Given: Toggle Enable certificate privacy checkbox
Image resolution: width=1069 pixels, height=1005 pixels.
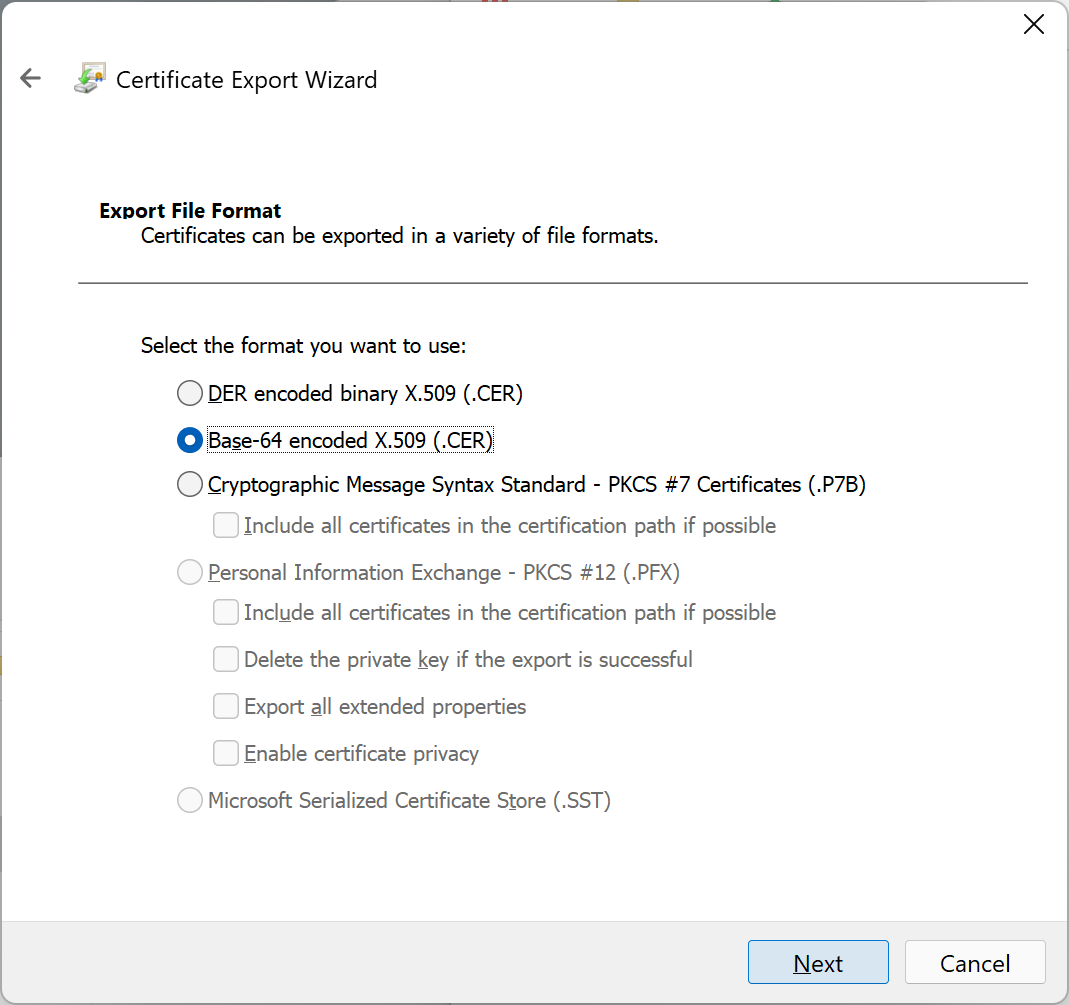Looking at the screenshot, I should [x=226, y=753].
